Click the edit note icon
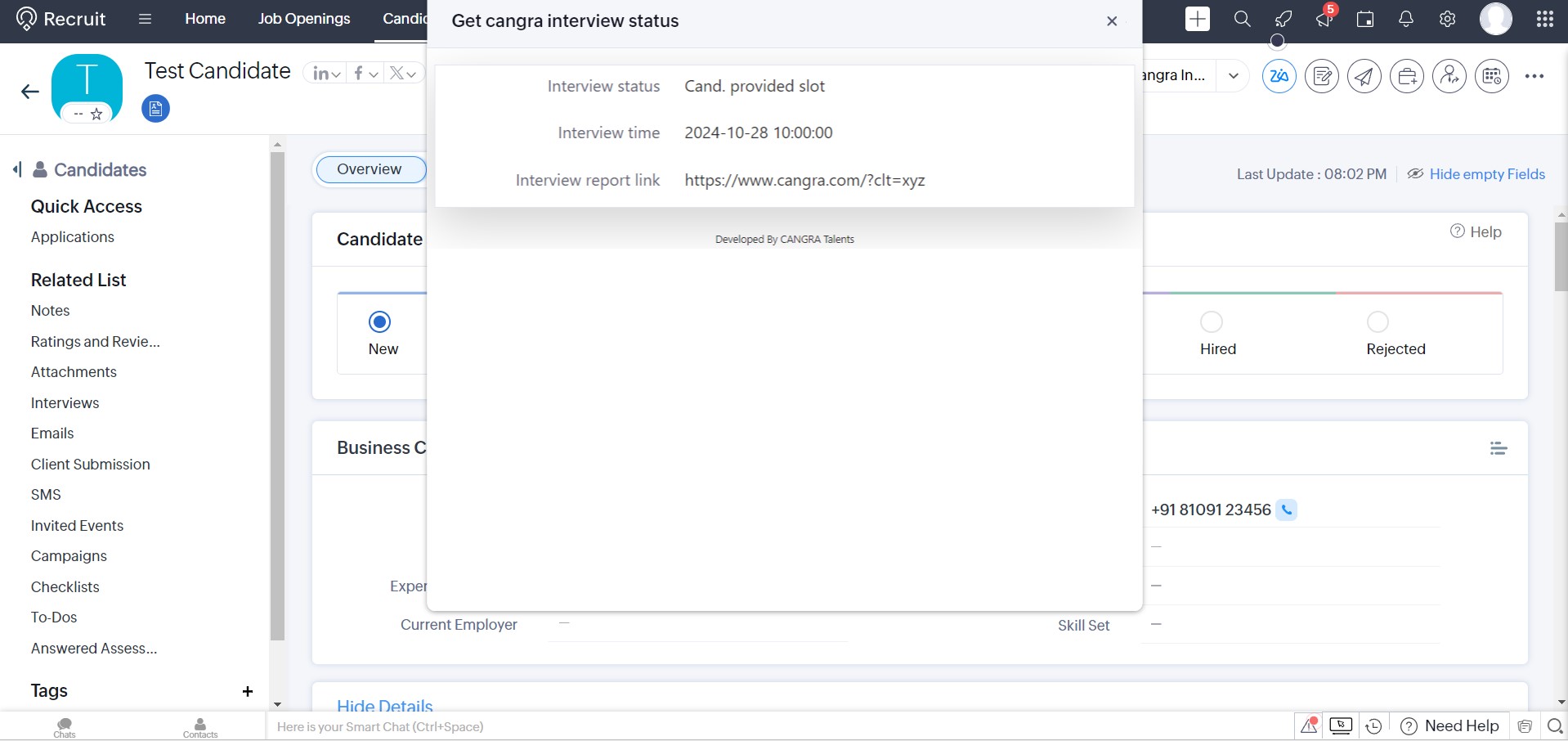 coord(1322,77)
